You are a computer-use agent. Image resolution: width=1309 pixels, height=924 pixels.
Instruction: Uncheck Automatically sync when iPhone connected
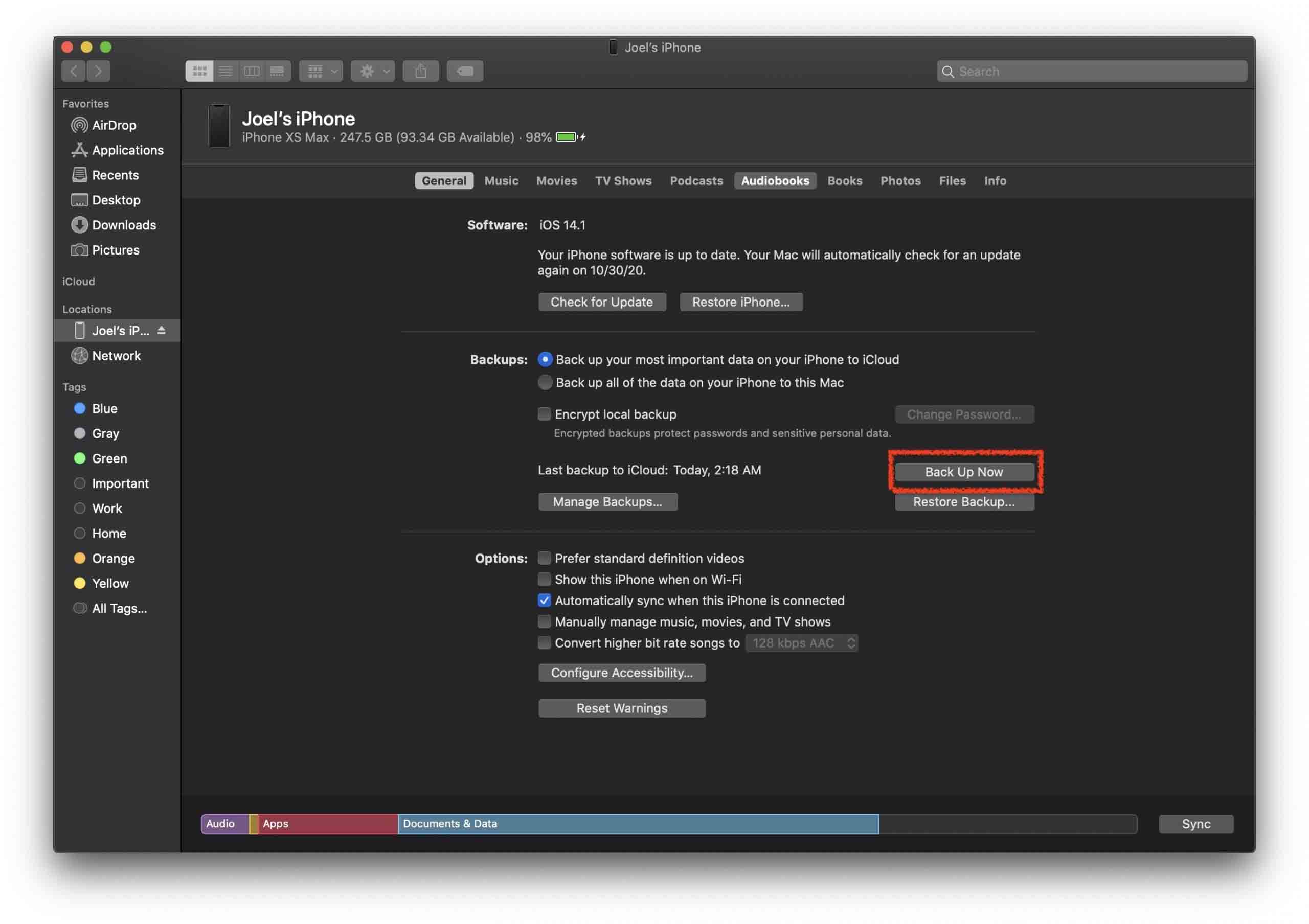[x=545, y=600]
